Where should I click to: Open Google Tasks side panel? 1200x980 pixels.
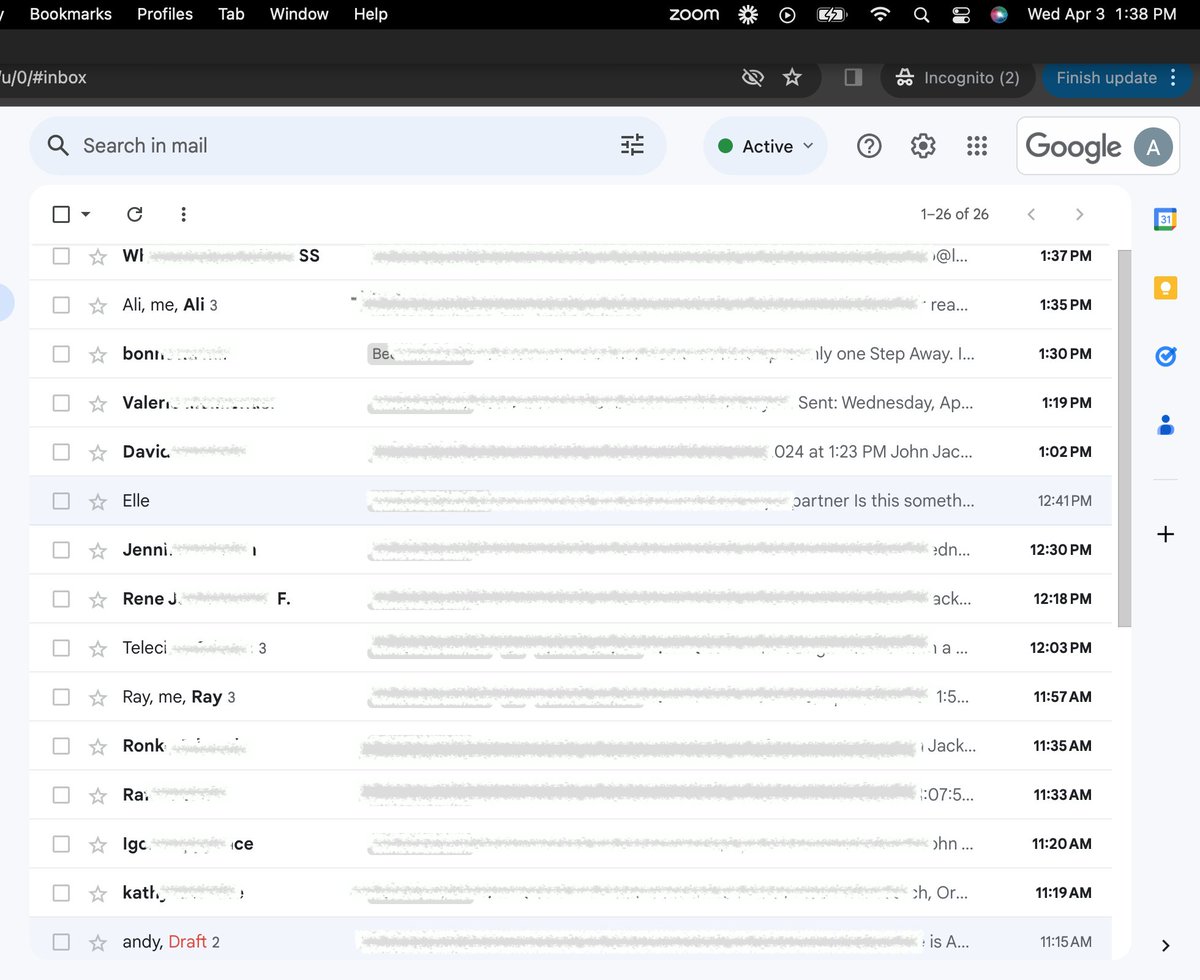point(1165,356)
